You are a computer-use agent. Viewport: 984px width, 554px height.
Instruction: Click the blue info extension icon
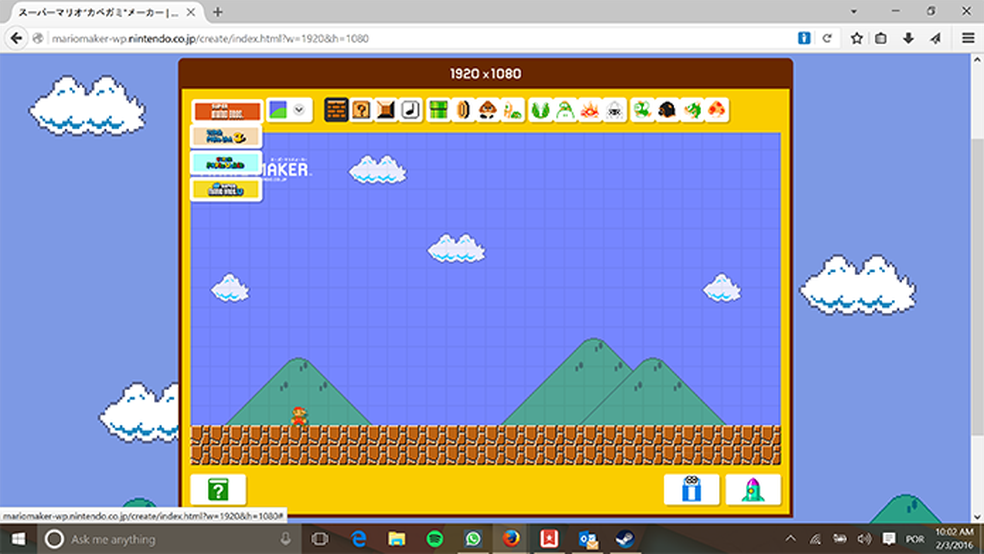click(x=804, y=38)
